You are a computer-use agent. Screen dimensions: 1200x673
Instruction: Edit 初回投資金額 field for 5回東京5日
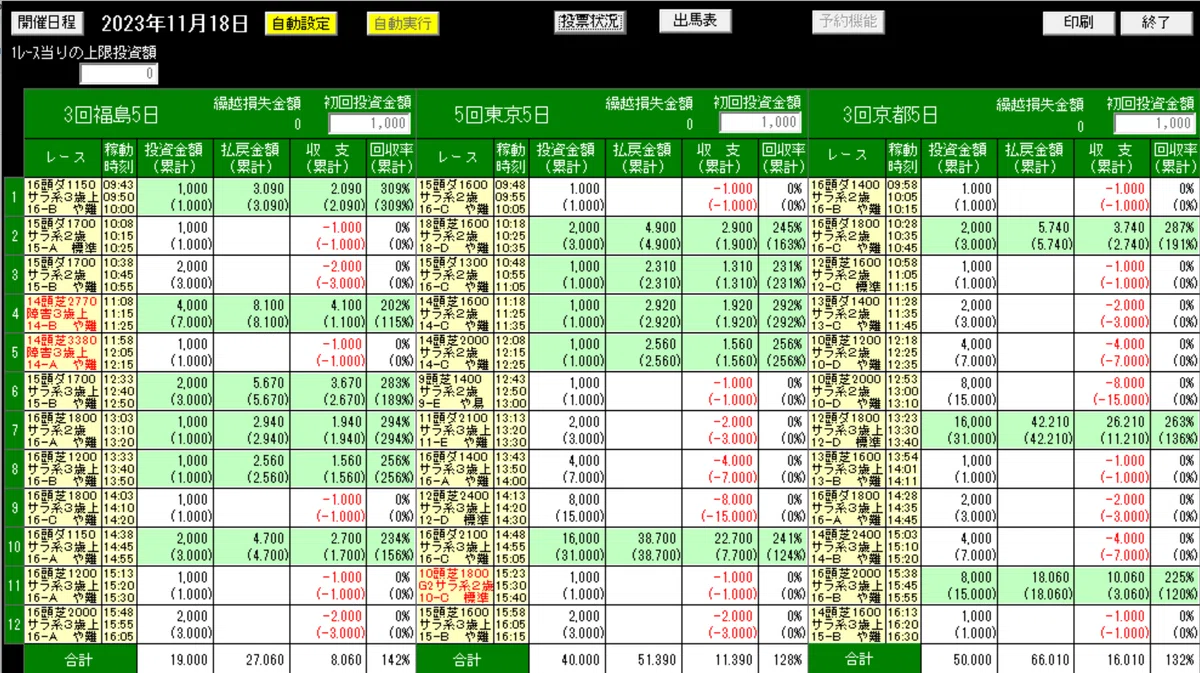760,123
